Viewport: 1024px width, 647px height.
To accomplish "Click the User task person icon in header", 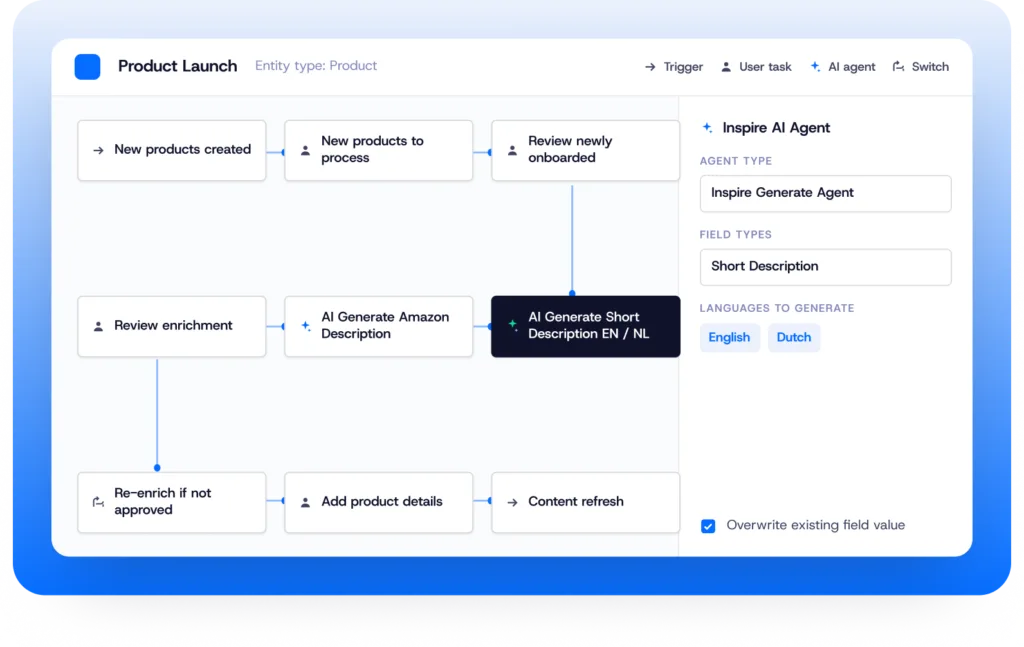I will [x=726, y=67].
